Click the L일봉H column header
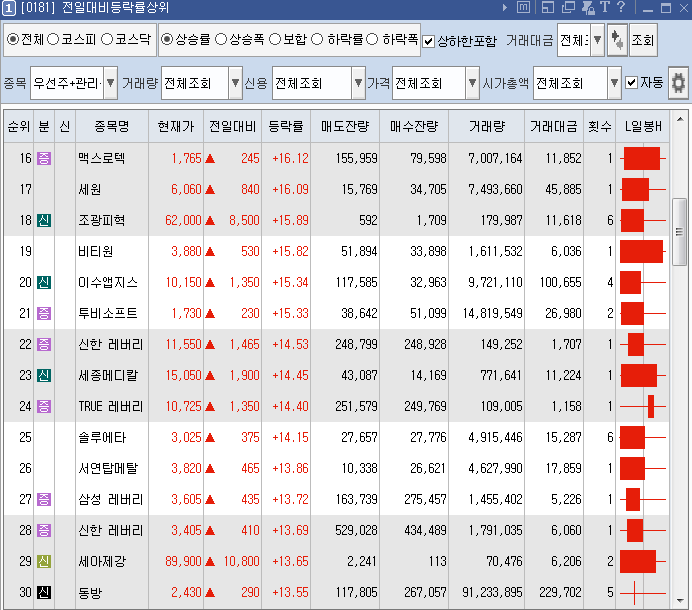This screenshot has height=610, width=692. pyautogui.click(x=643, y=127)
